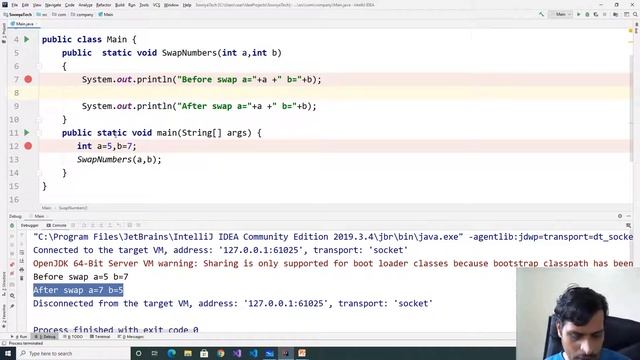Click empty code line 8 in editor
Viewport: 640px width, 360px height.
pyautogui.click(x=335, y=93)
